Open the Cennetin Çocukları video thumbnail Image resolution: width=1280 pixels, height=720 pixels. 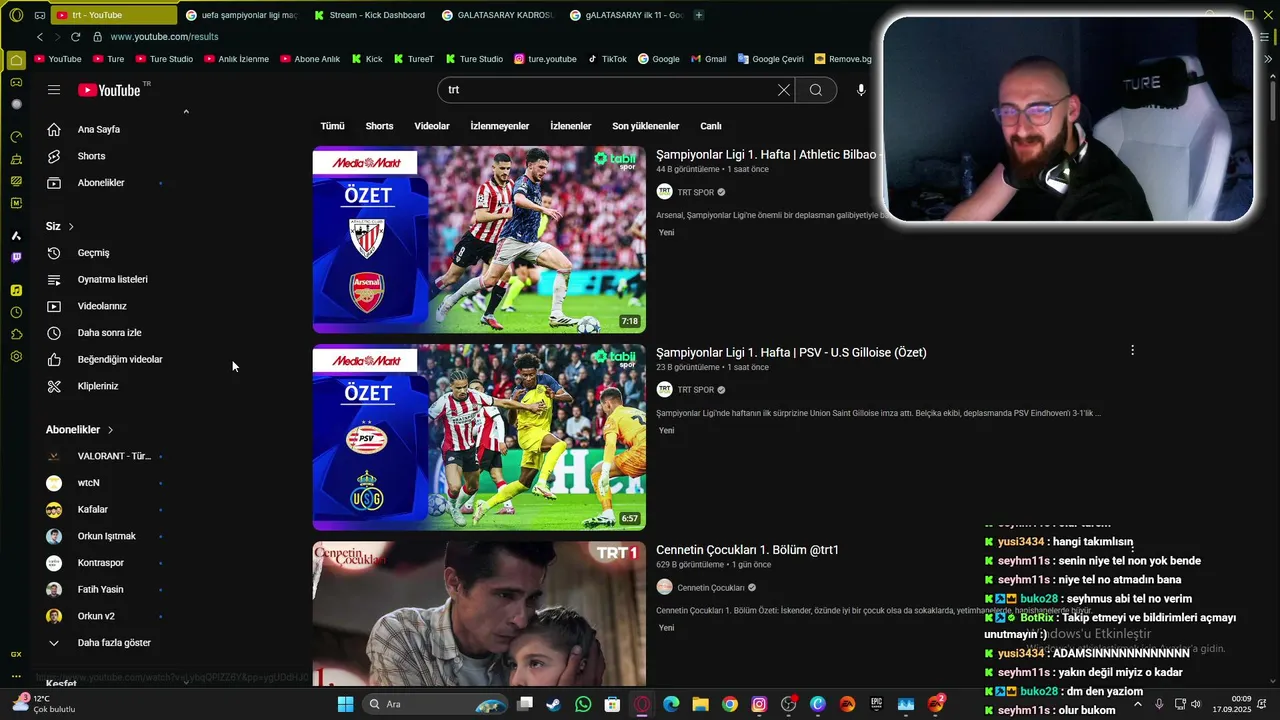coord(479,614)
